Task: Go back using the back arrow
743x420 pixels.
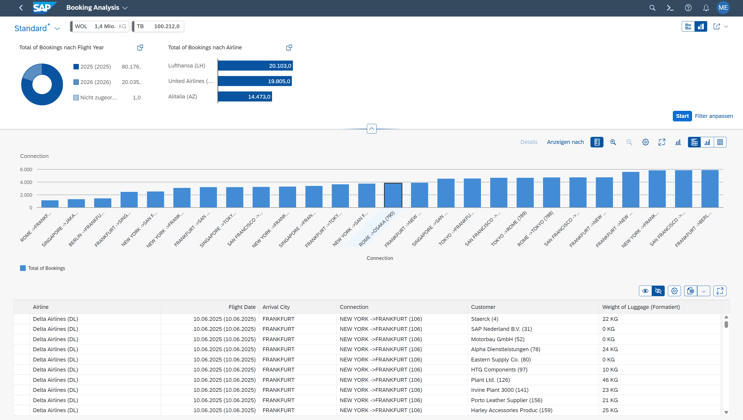Action: pos(21,8)
